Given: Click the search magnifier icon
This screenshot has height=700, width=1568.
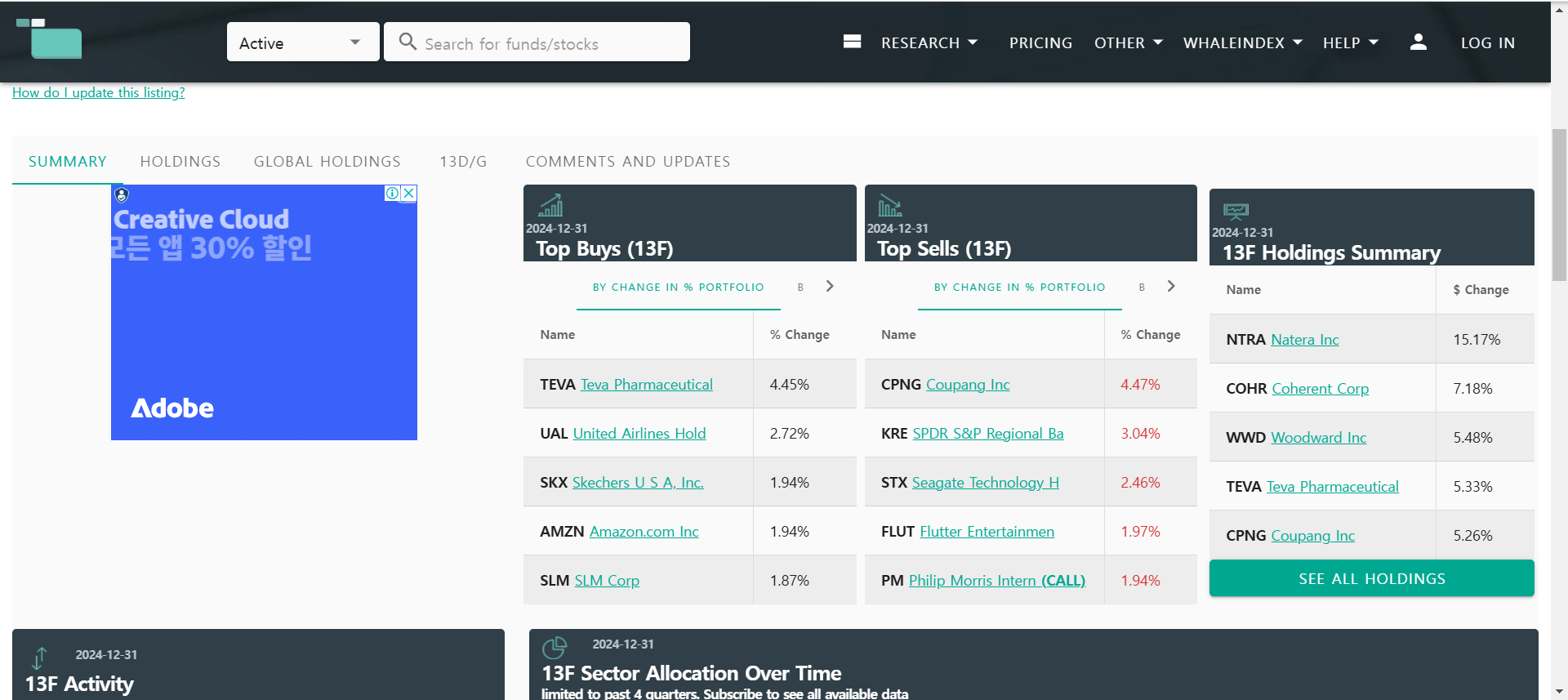Looking at the screenshot, I should (408, 42).
